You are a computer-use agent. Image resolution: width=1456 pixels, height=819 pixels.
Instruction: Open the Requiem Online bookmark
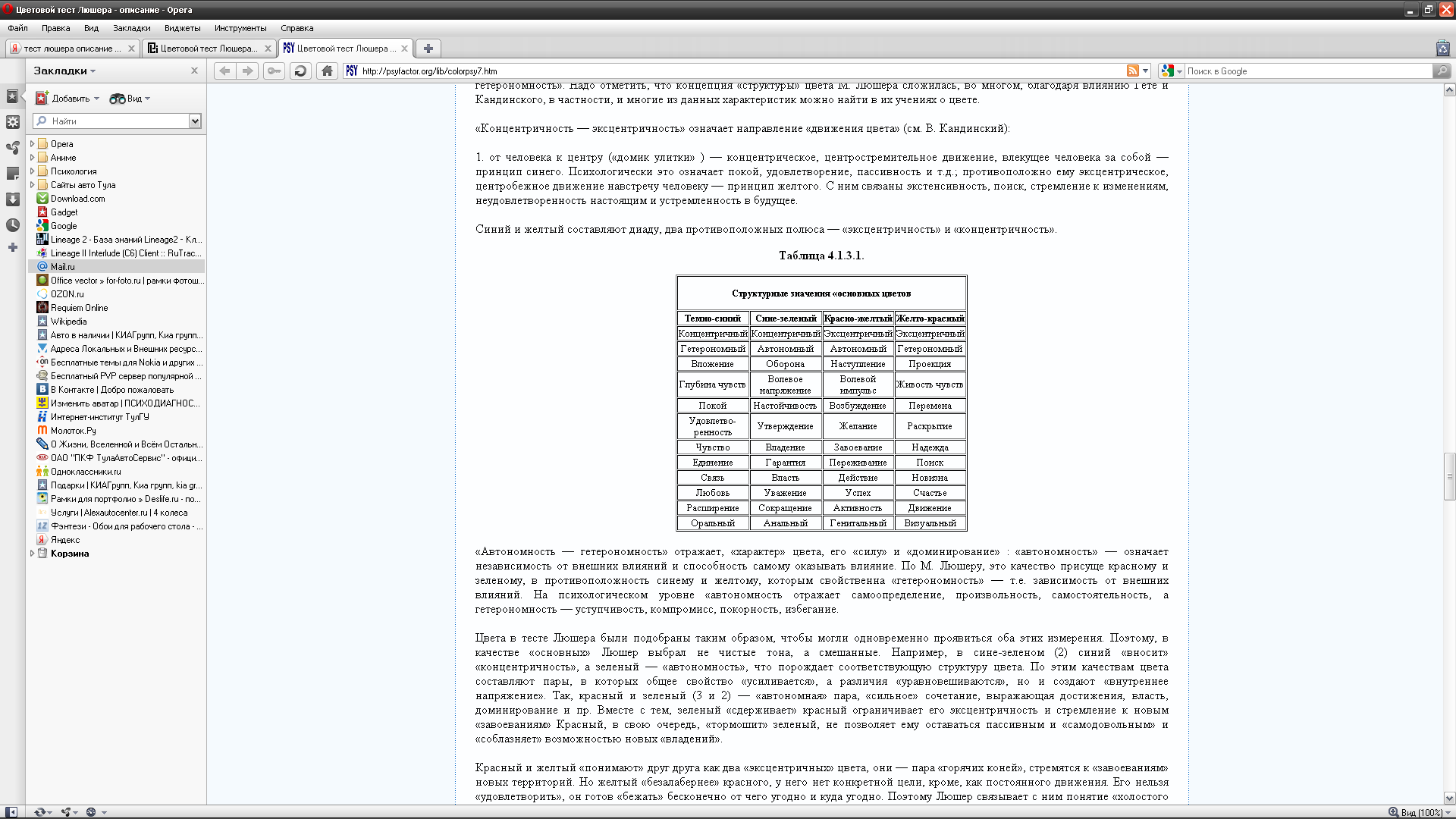tap(79, 308)
